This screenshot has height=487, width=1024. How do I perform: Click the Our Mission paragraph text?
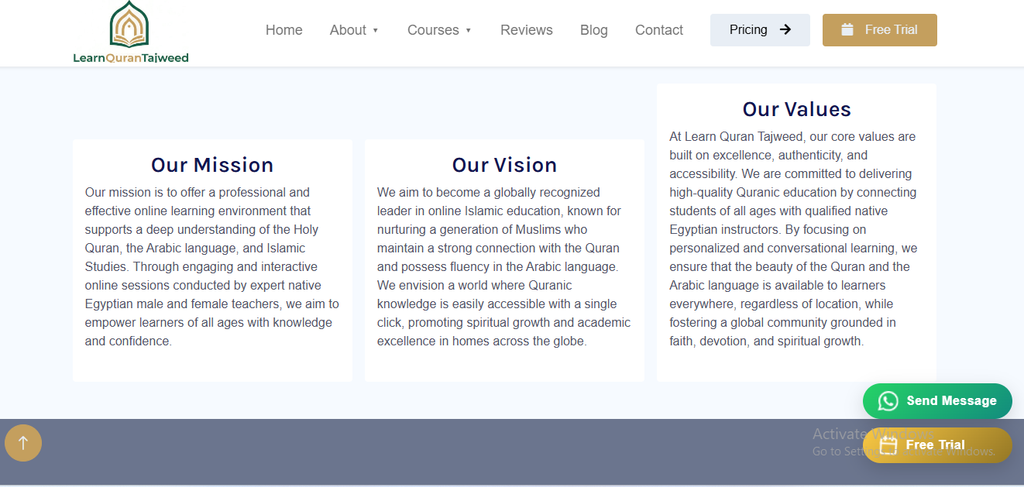[212, 266]
